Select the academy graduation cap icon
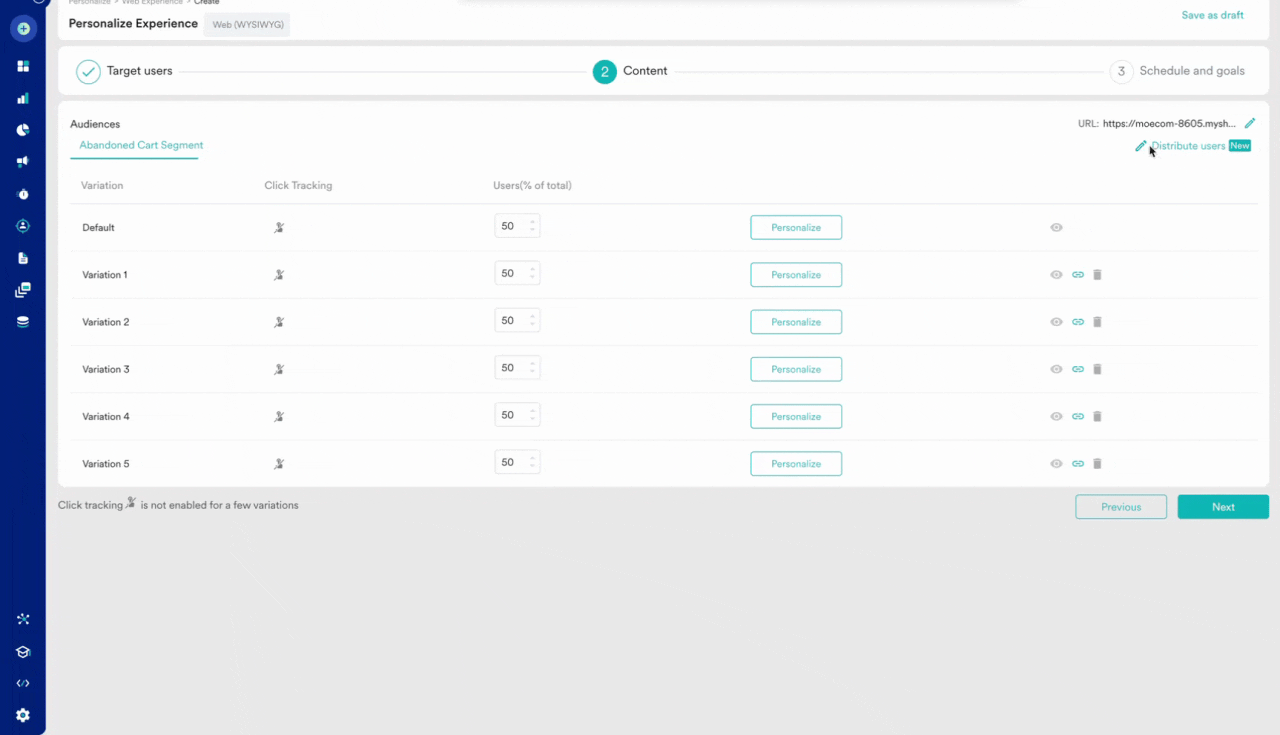 tap(22, 651)
